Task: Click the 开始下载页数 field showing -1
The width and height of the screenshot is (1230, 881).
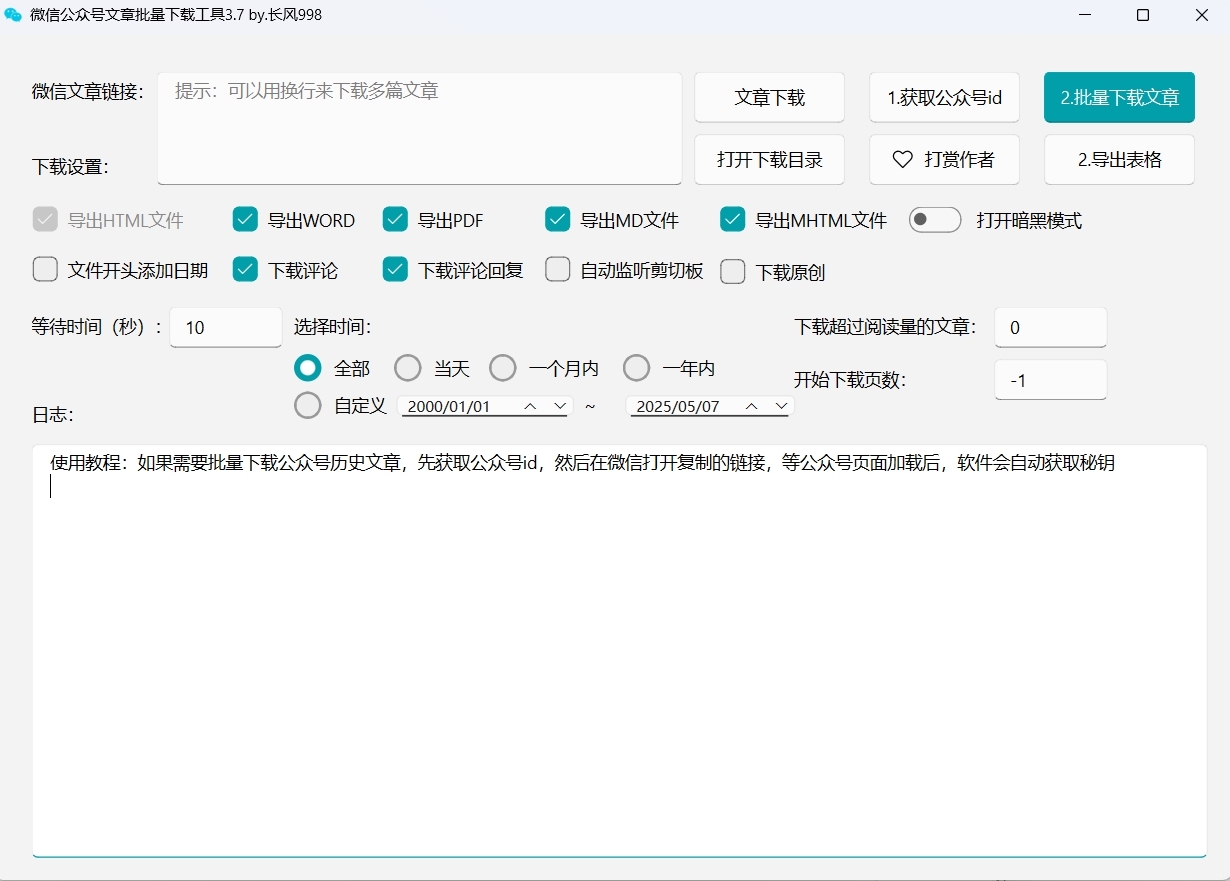Action: point(1051,380)
